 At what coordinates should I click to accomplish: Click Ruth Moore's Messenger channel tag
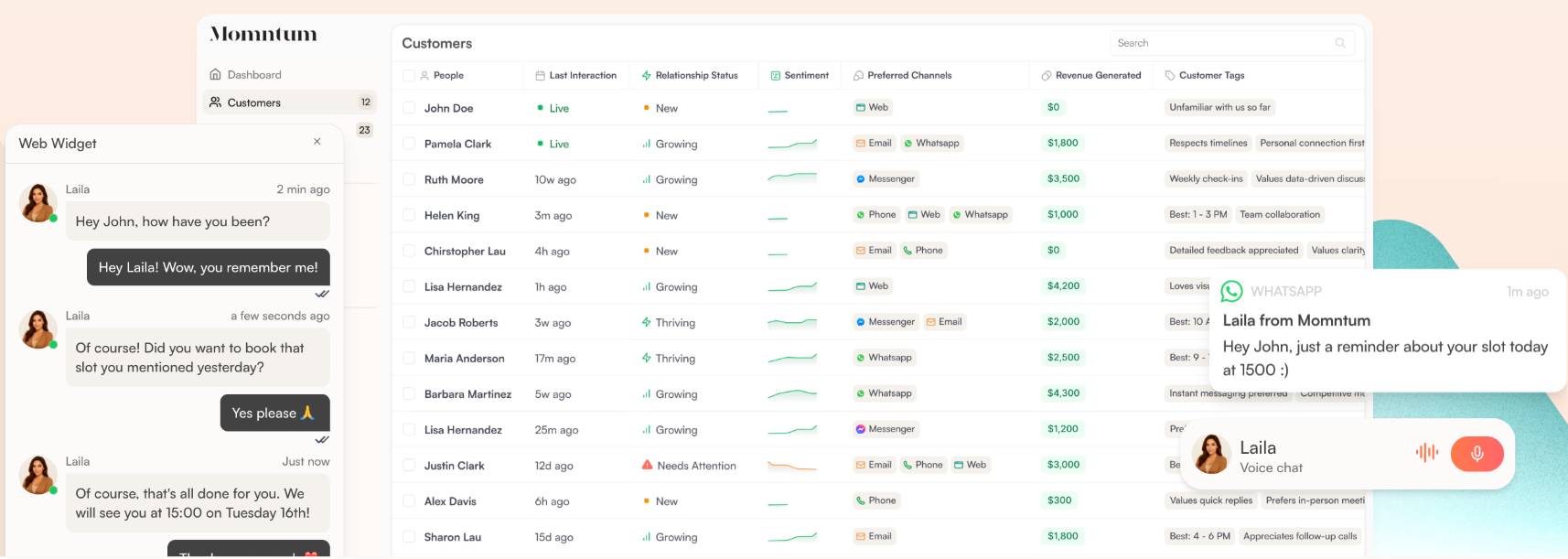click(885, 178)
